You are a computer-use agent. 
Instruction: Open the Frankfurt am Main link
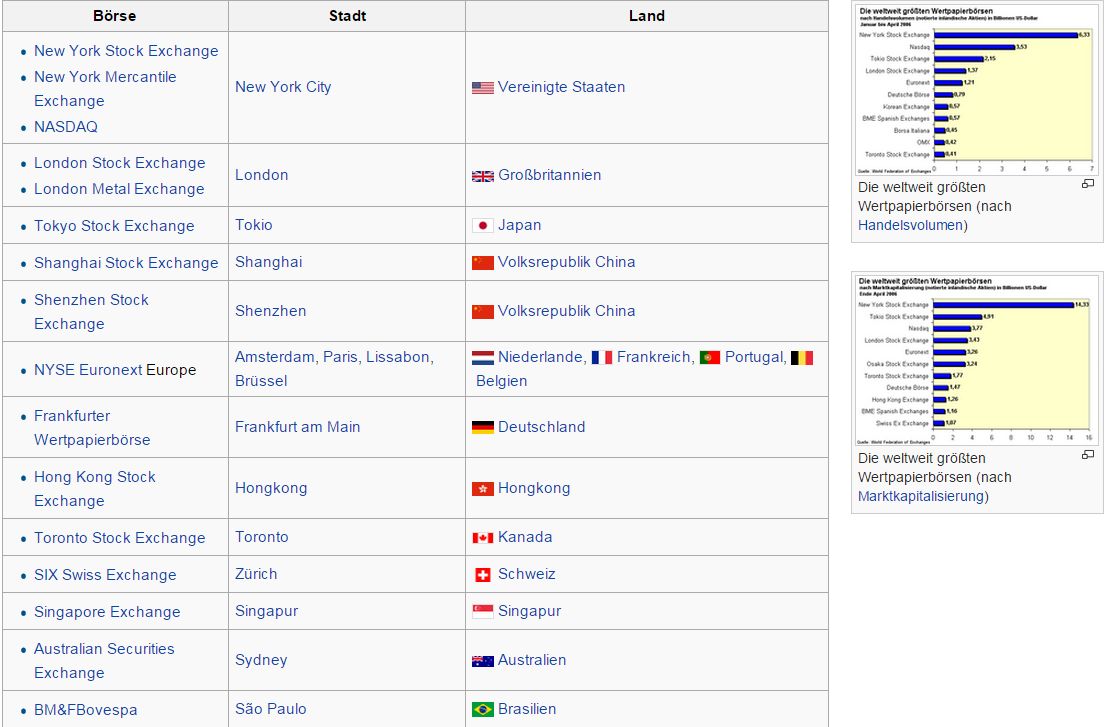click(298, 427)
